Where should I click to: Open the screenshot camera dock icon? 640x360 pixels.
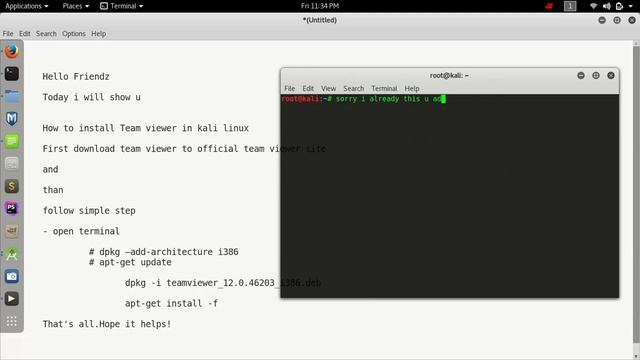coord(11,276)
